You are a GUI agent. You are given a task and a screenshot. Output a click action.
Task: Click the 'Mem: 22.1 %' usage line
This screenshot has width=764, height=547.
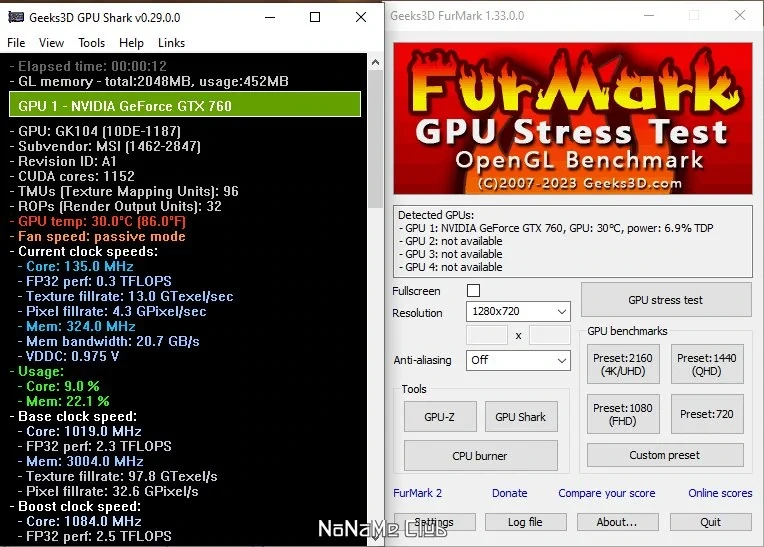[64, 402]
